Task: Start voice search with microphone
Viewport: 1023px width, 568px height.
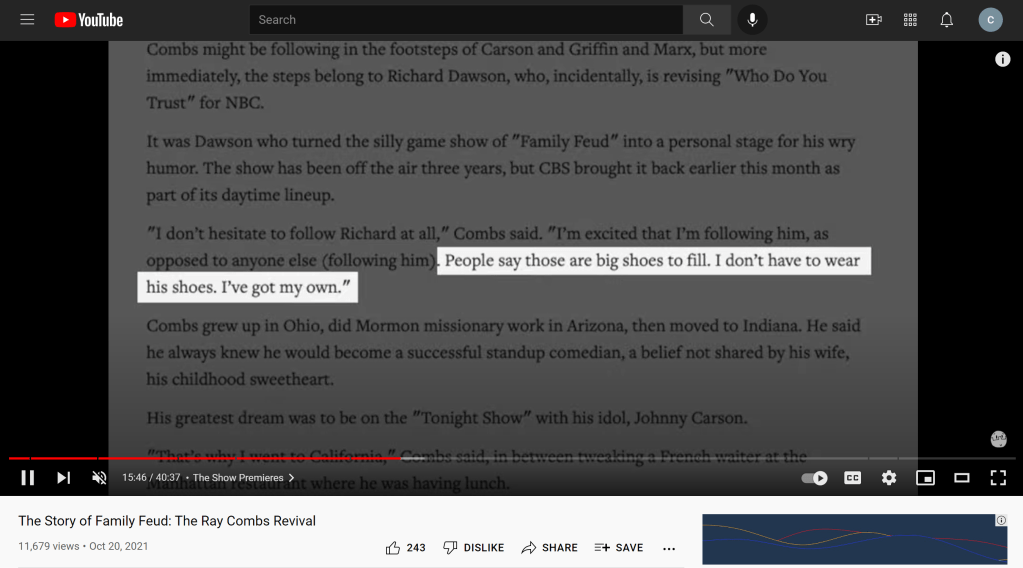Action: point(753,20)
